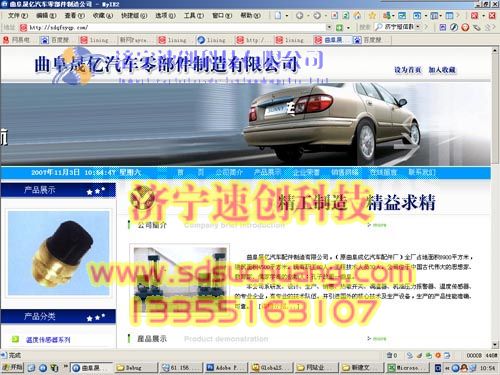This screenshot has width=500, height=375.
Task: Click the 加入收藏 link in page header
Action: tap(442, 70)
